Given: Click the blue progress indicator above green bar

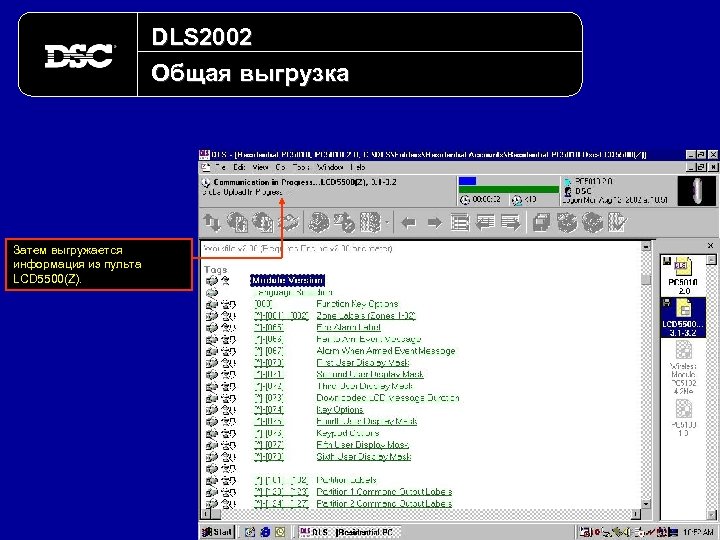Looking at the screenshot, I should [467, 181].
